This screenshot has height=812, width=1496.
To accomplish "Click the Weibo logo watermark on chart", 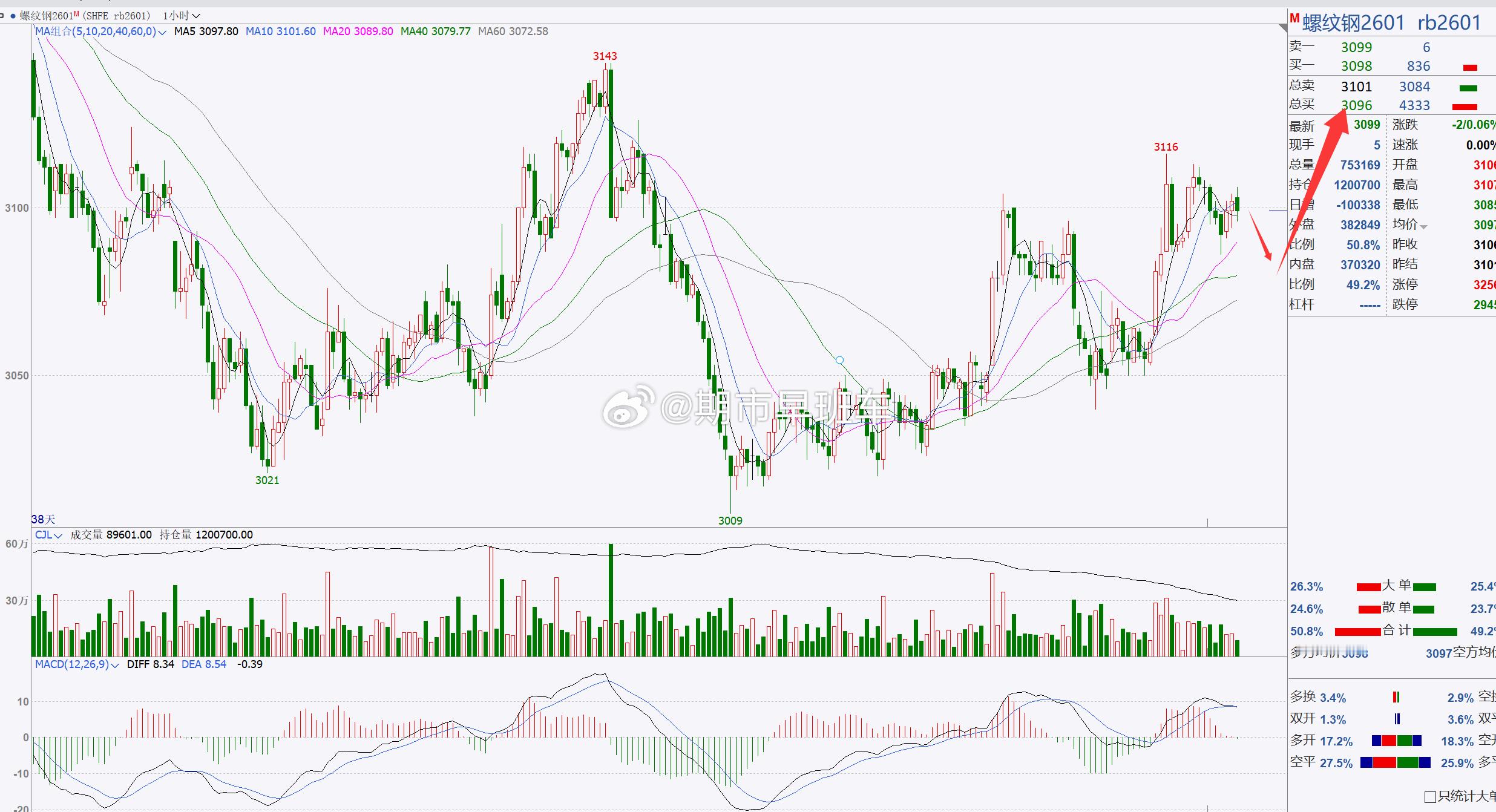I will (x=627, y=407).
